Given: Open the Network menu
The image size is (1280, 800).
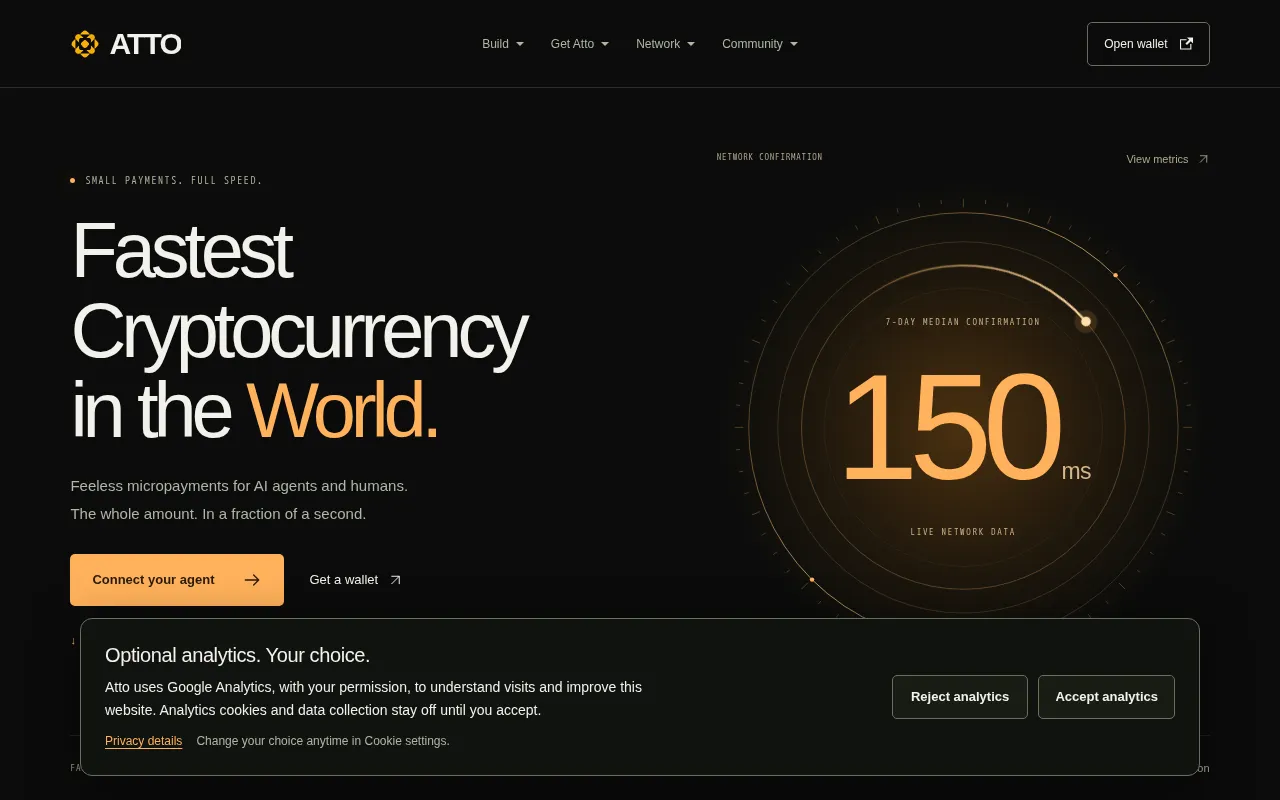Looking at the screenshot, I should 666,44.
